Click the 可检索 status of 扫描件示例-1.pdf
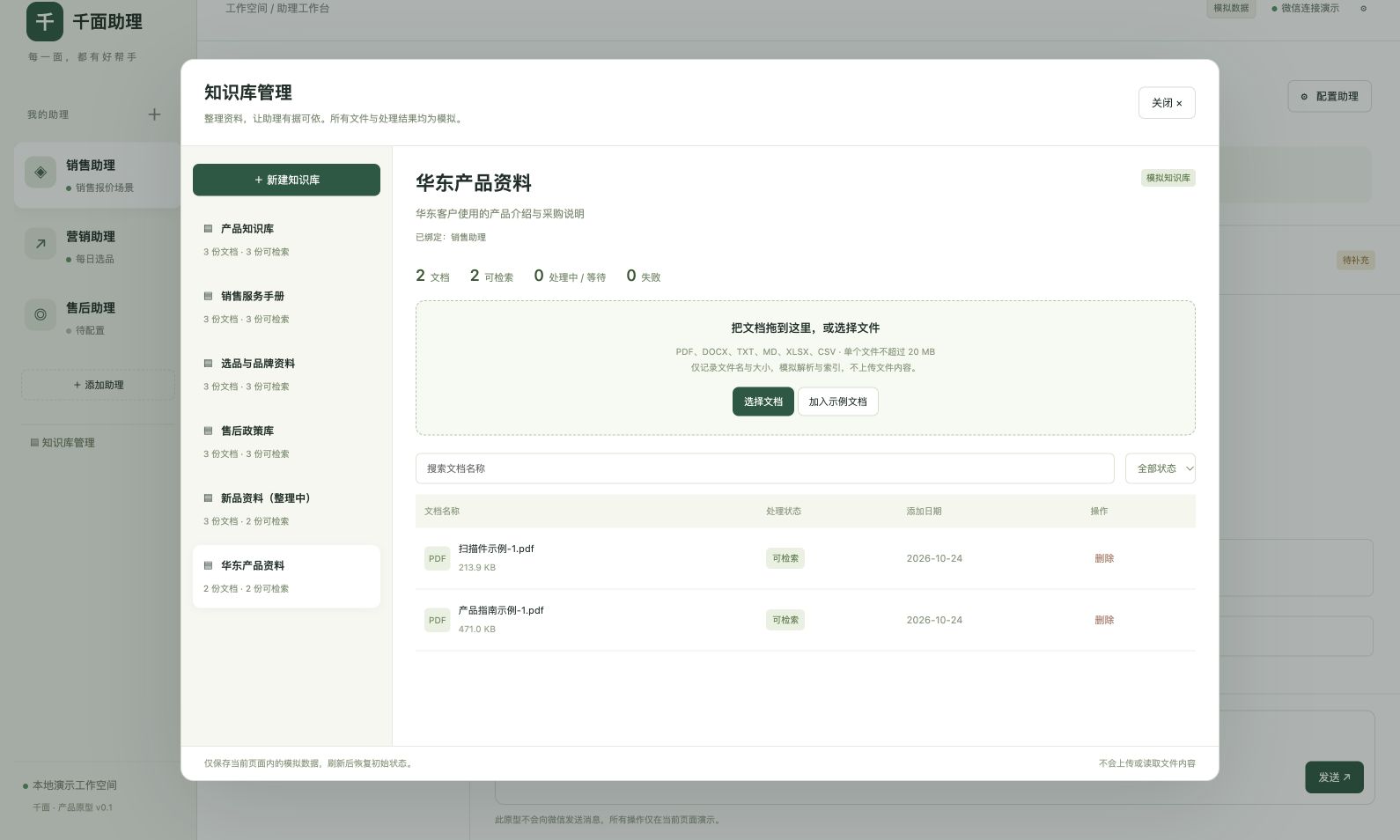This screenshot has width=1400, height=840. 785,558
